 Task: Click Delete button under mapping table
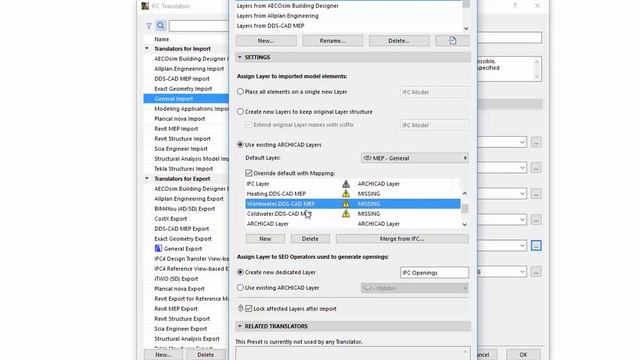click(x=310, y=239)
